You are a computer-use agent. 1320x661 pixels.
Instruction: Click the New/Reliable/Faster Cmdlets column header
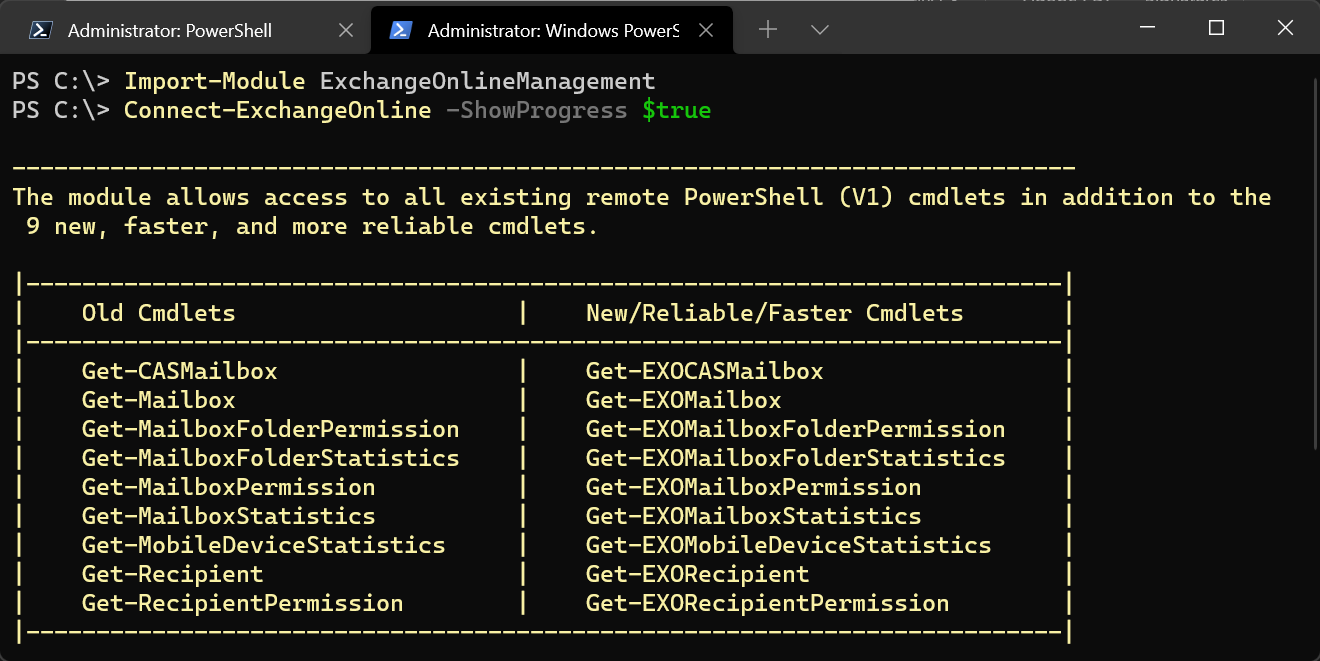click(x=775, y=312)
